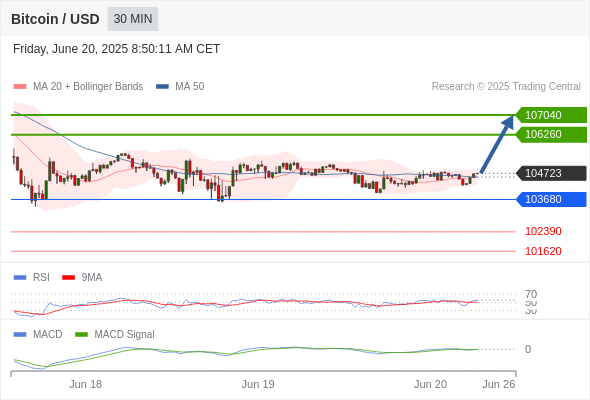Click the red 101620 support label
This screenshot has width=590, height=400.
point(543,251)
